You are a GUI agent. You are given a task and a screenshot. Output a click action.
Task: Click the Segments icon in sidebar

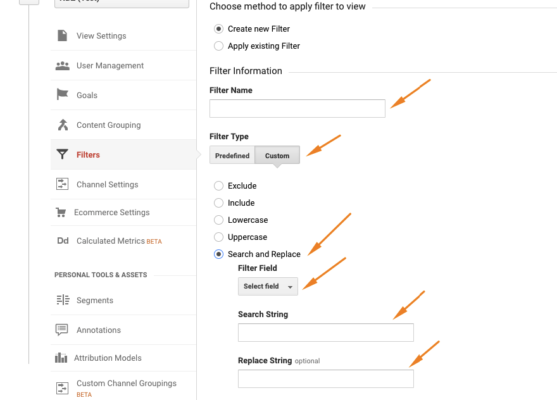tap(63, 300)
